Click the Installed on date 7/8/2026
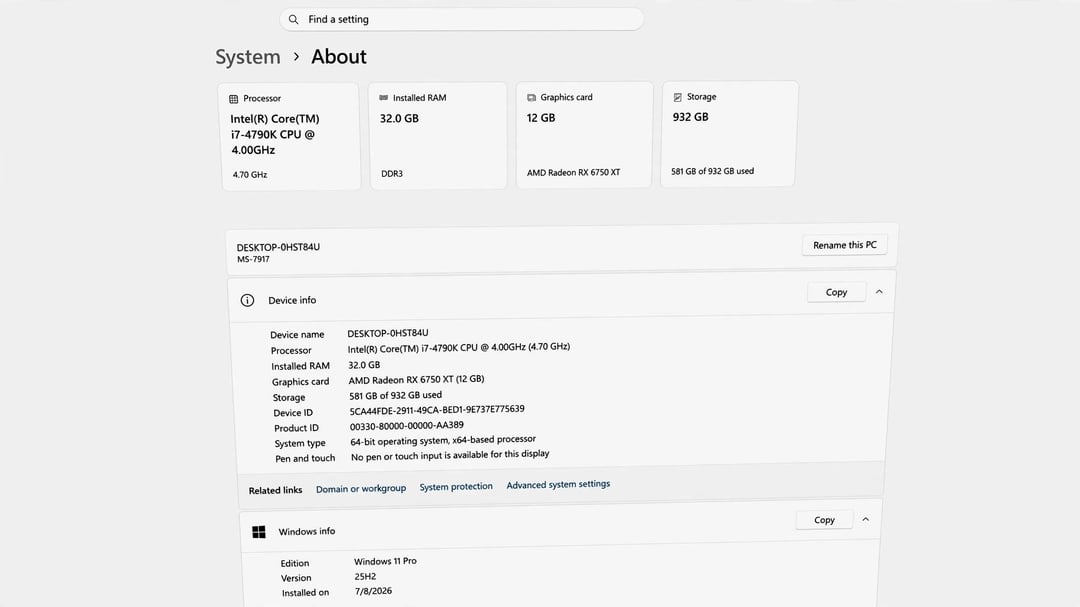This screenshot has width=1080, height=607. 373,591
